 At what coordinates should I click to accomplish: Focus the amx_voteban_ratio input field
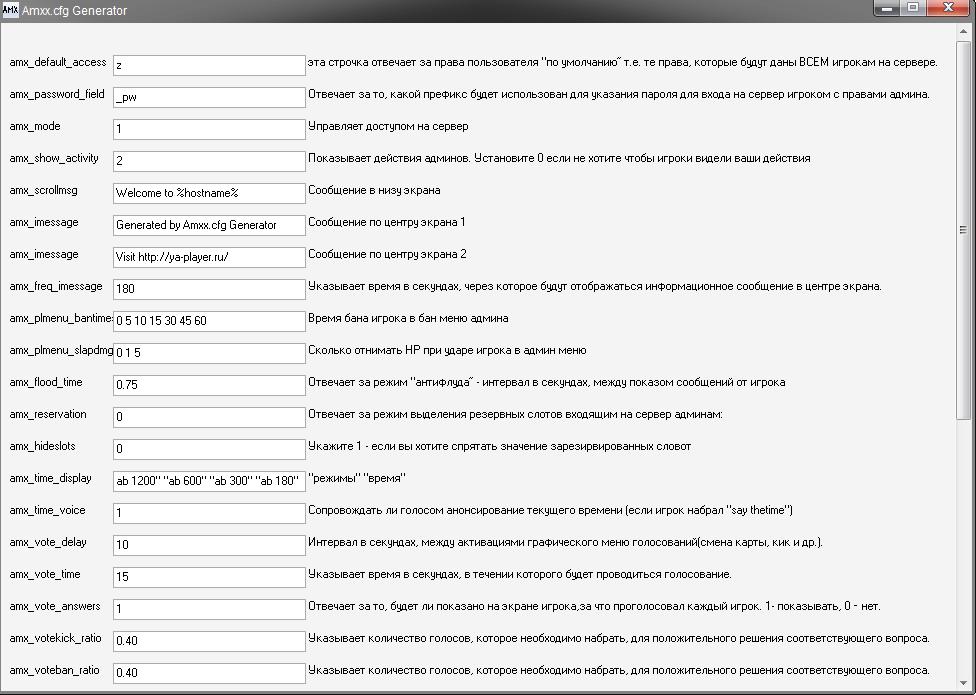point(209,673)
